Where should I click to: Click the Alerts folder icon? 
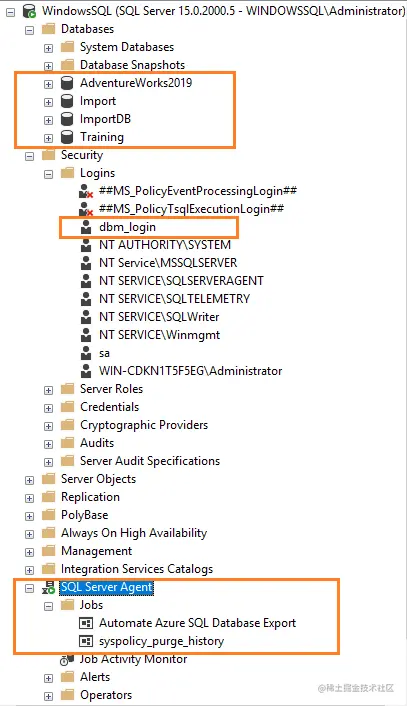click(x=67, y=677)
